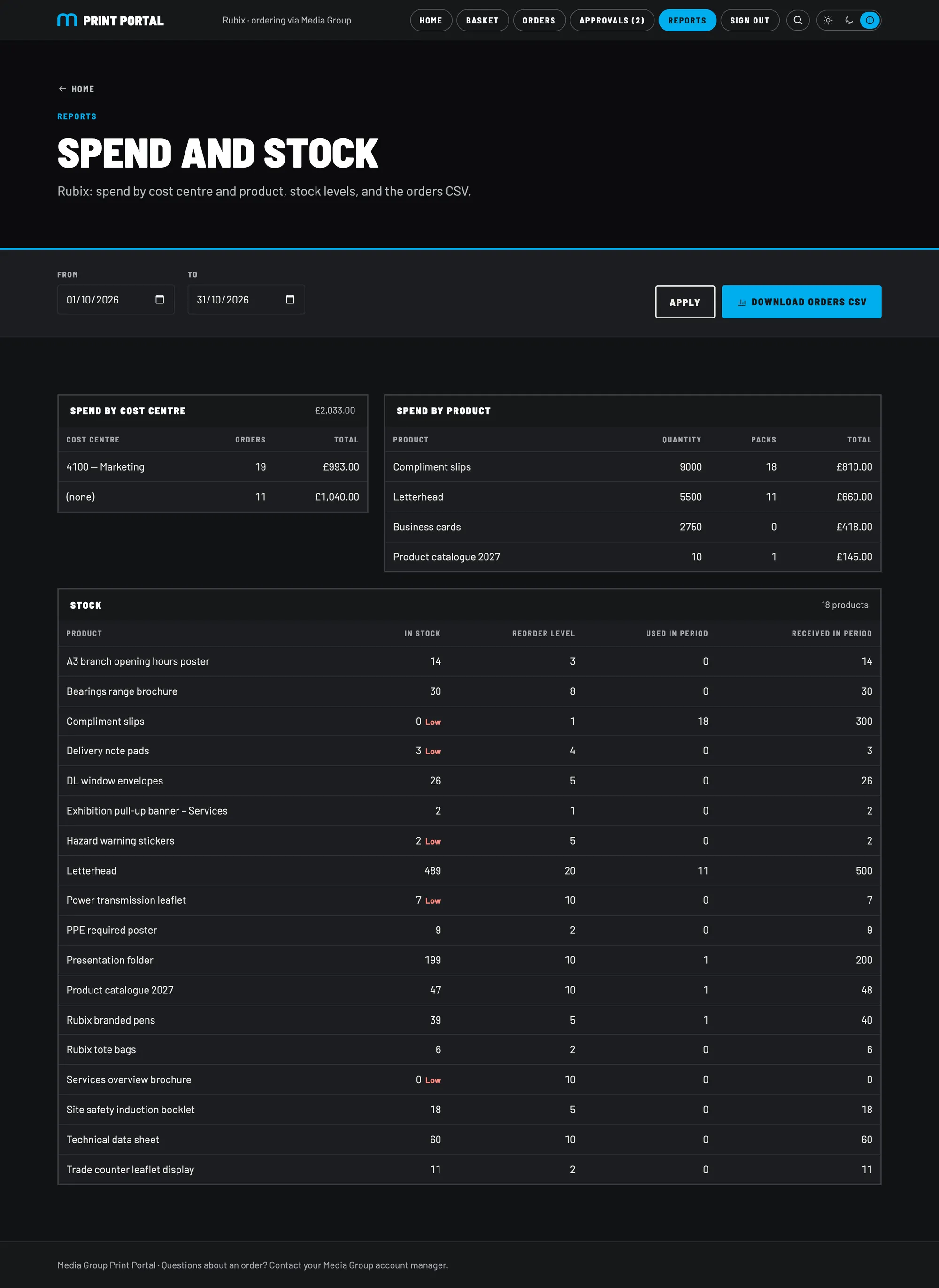Click 'A3 branch opening hours poster' stock row

pyautogui.click(x=469, y=661)
